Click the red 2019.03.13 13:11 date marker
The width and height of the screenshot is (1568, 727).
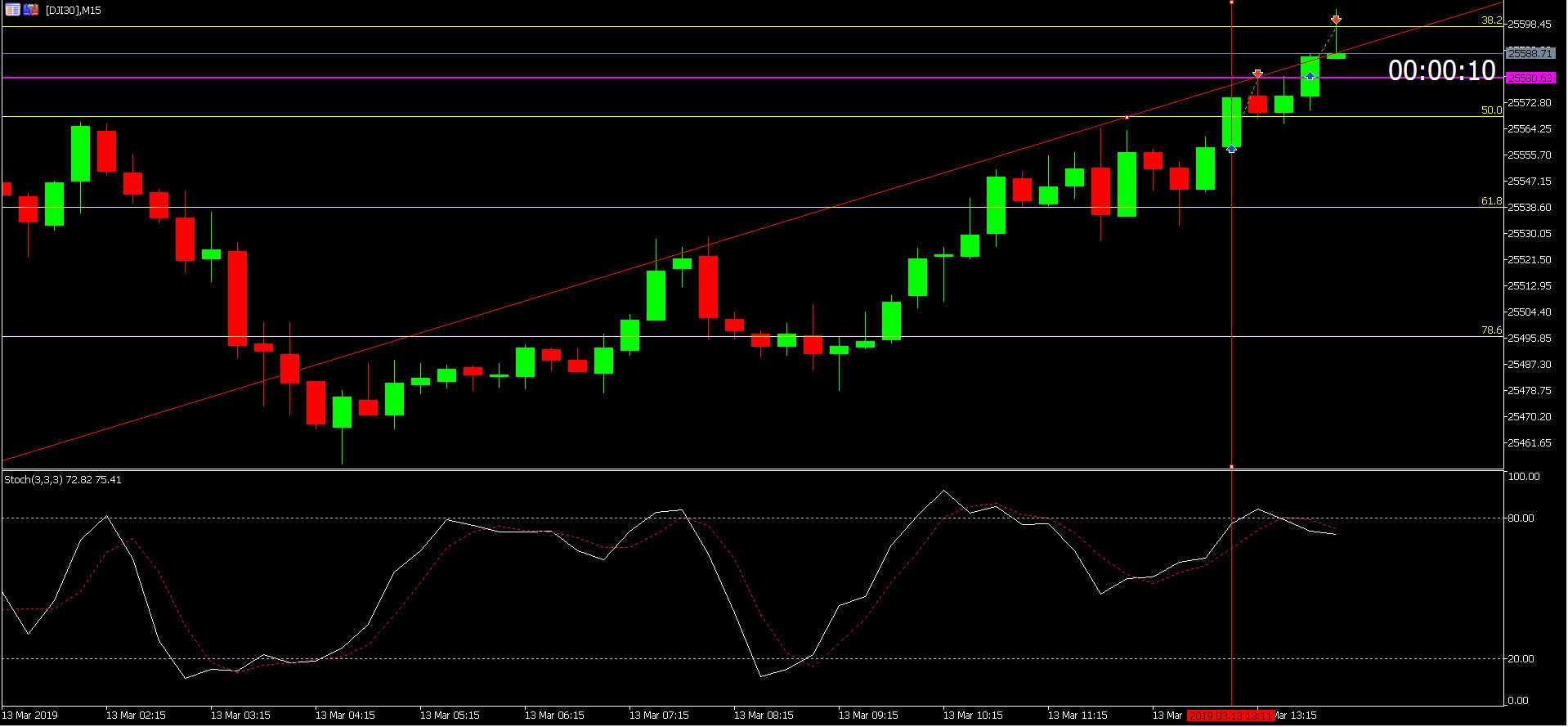click(1230, 716)
